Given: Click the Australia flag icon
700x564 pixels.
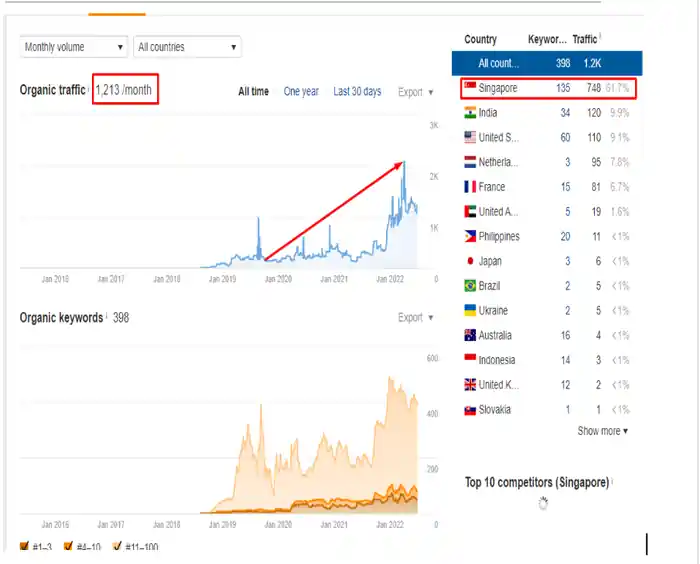Looking at the screenshot, I should pos(470,335).
